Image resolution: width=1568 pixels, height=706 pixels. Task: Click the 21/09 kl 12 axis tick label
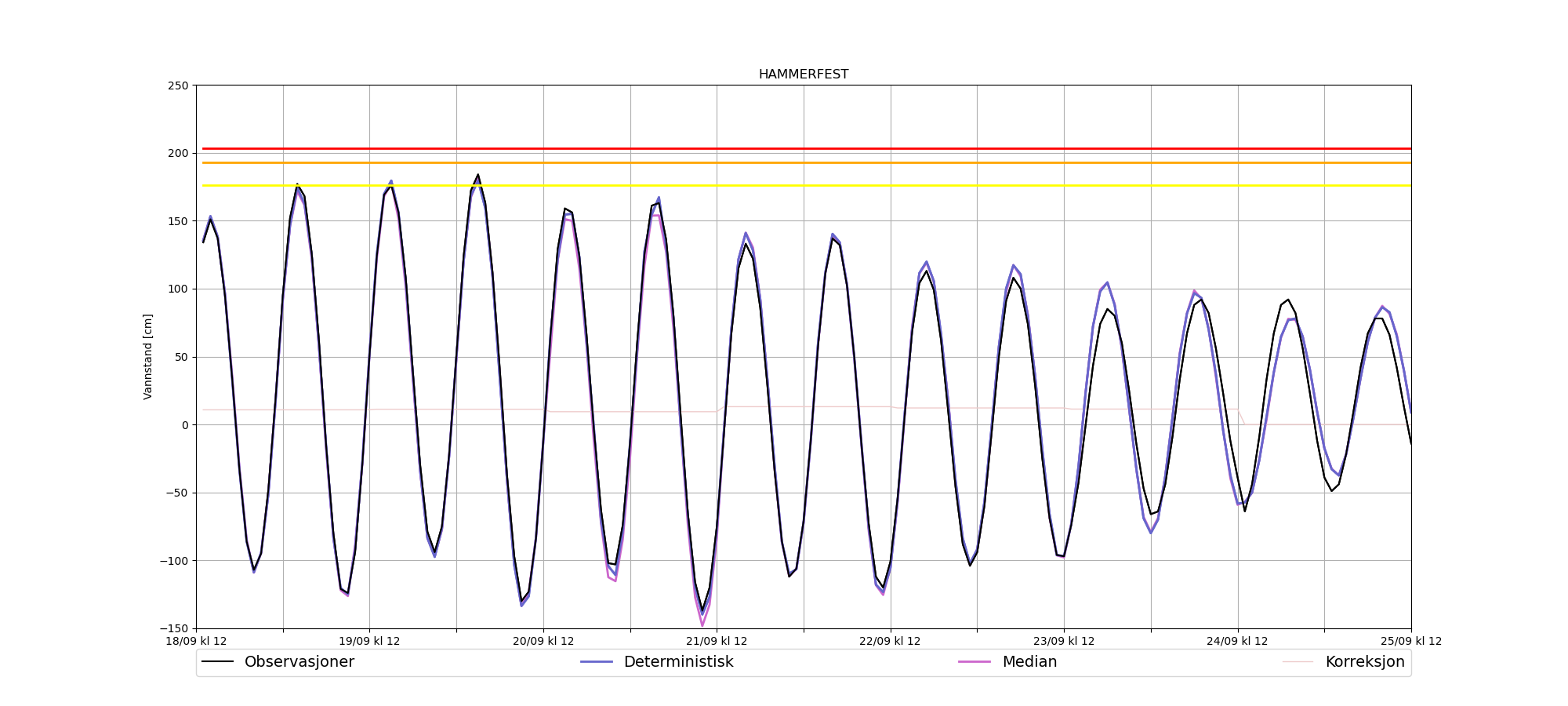717,641
